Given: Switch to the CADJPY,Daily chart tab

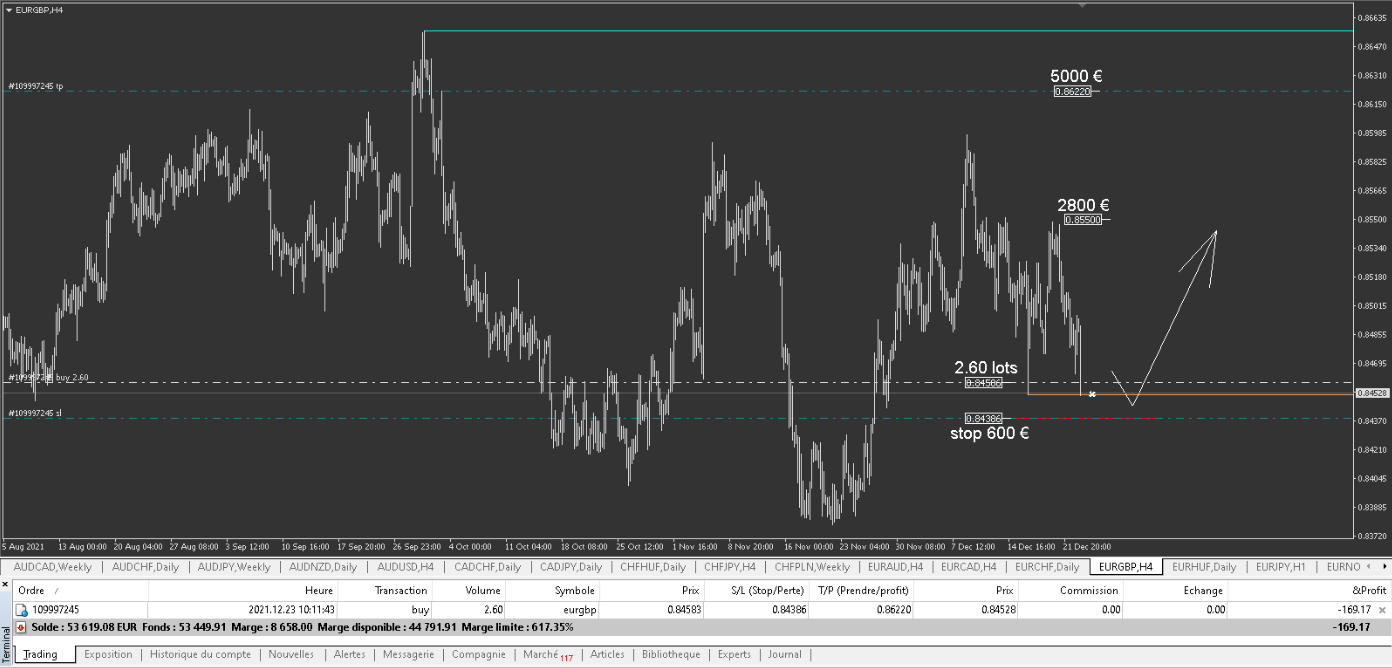Looking at the screenshot, I should pyautogui.click(x=572, y=567).
